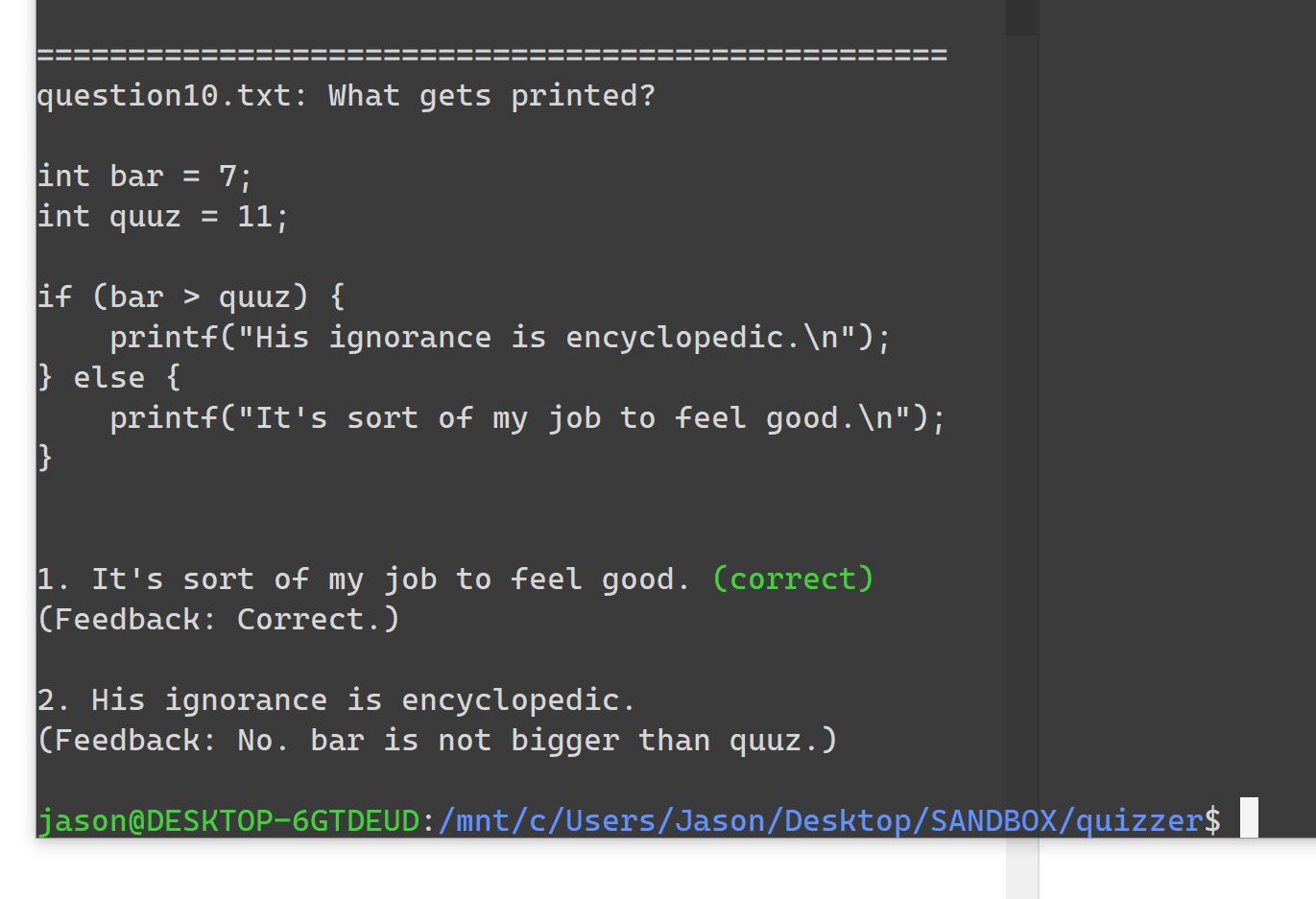The height and width of the screenshot is (899, 1316).
Task: Click the '} else {' code line
Action: [108, 378]
